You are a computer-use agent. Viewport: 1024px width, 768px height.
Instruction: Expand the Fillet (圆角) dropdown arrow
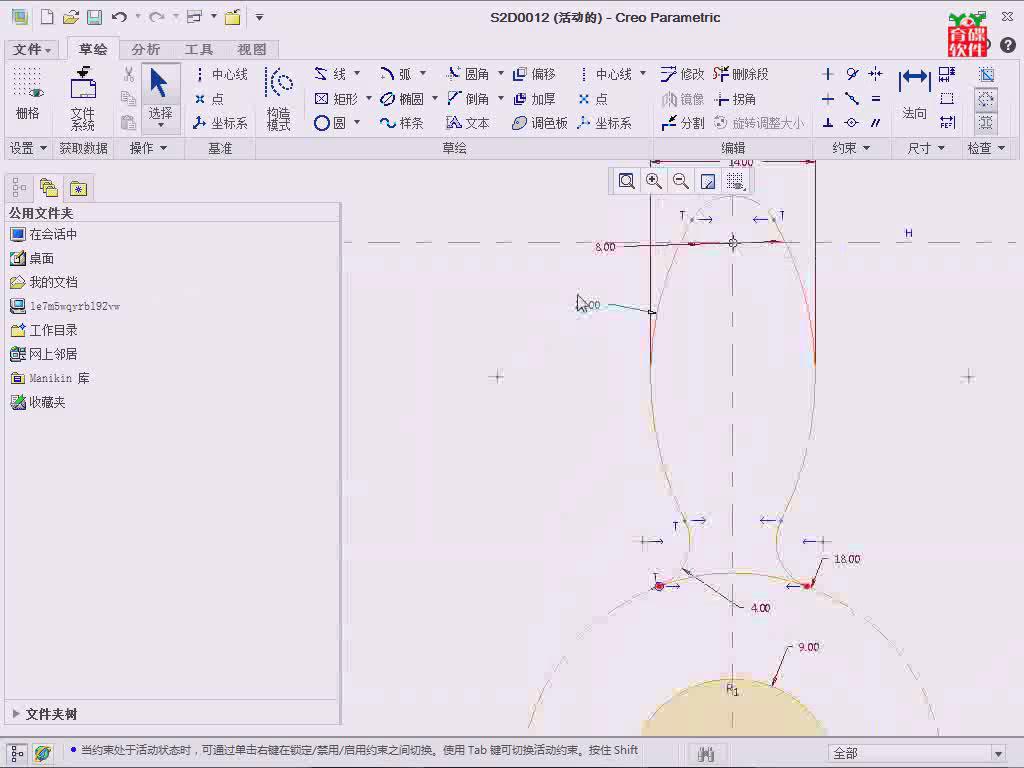(501, 73)
